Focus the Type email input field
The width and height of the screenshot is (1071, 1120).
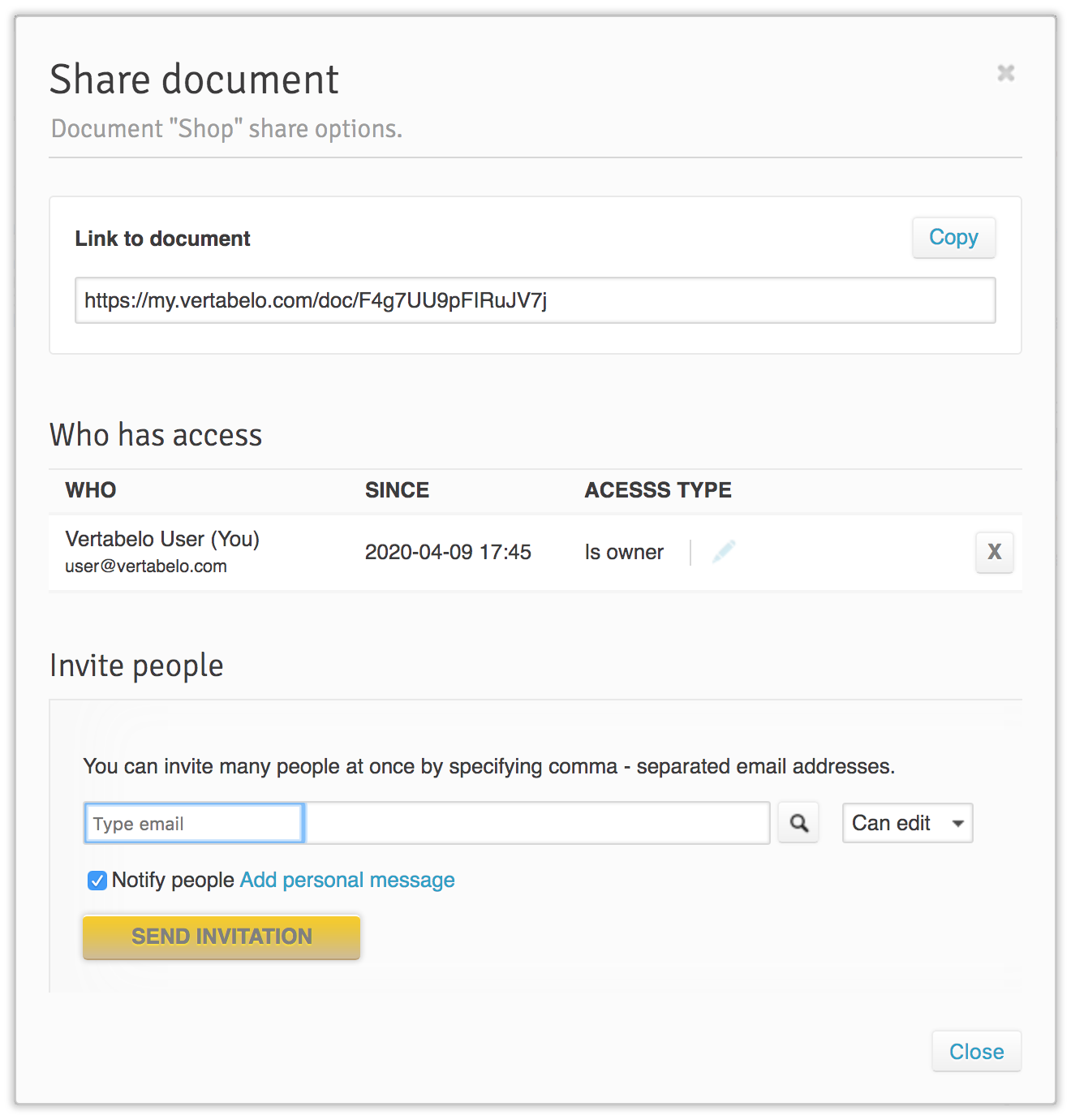195,823
